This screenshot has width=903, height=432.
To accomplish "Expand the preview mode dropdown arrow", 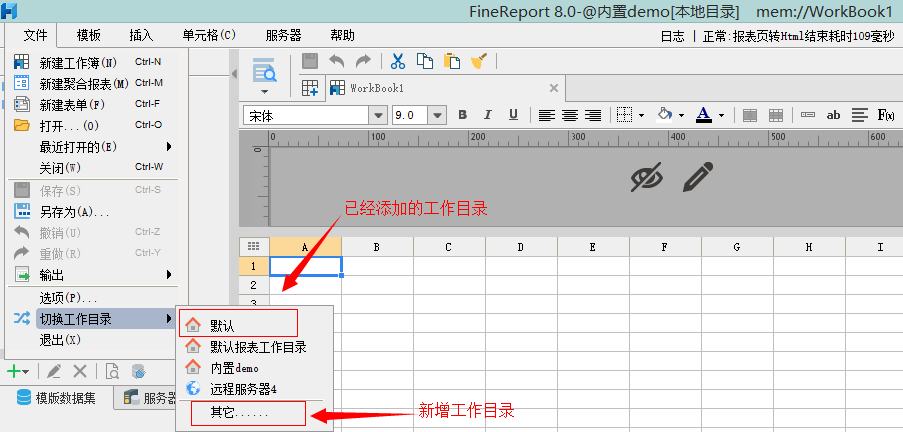I will 265,92.
